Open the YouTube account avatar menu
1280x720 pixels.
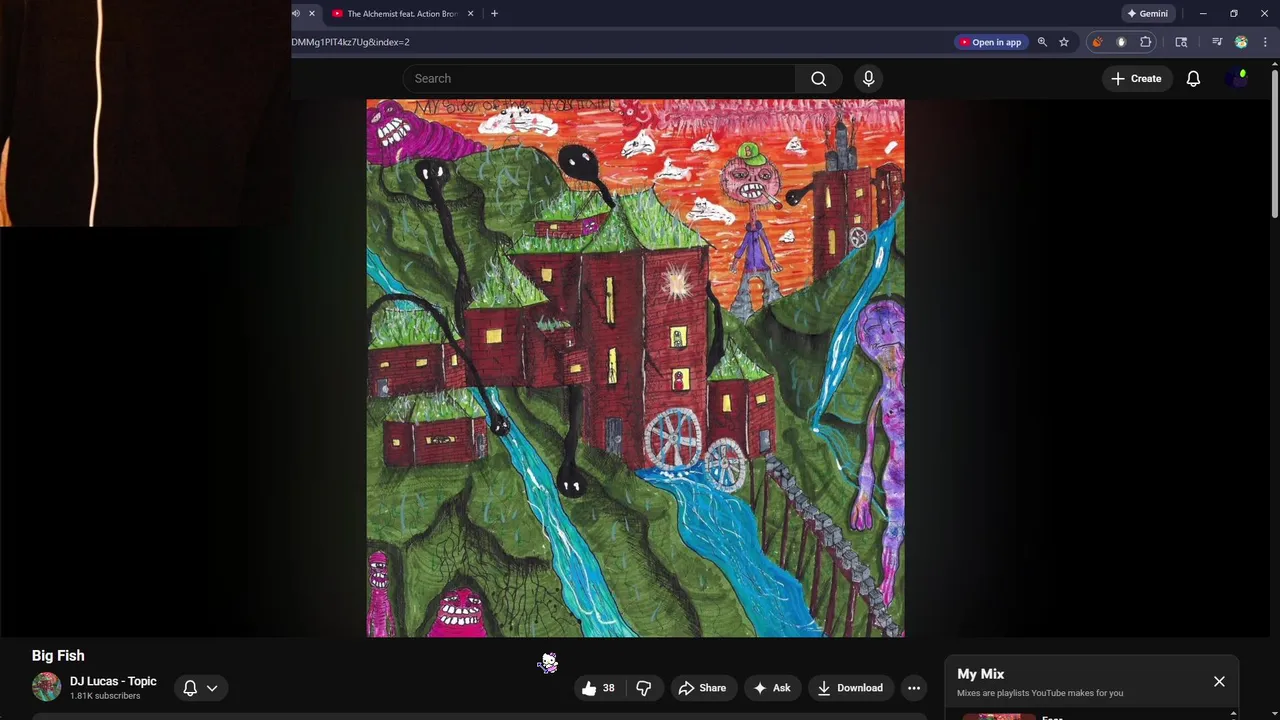1239,78
